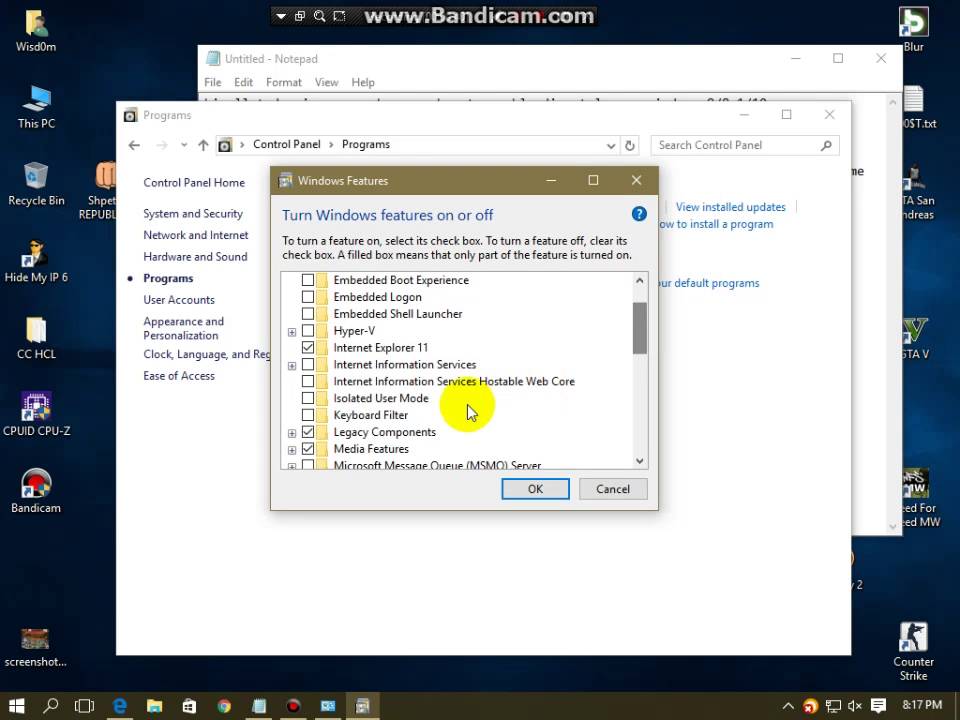Uncheck Legacy Components checkbox
960x720 pixels.
tap(308, 432)
